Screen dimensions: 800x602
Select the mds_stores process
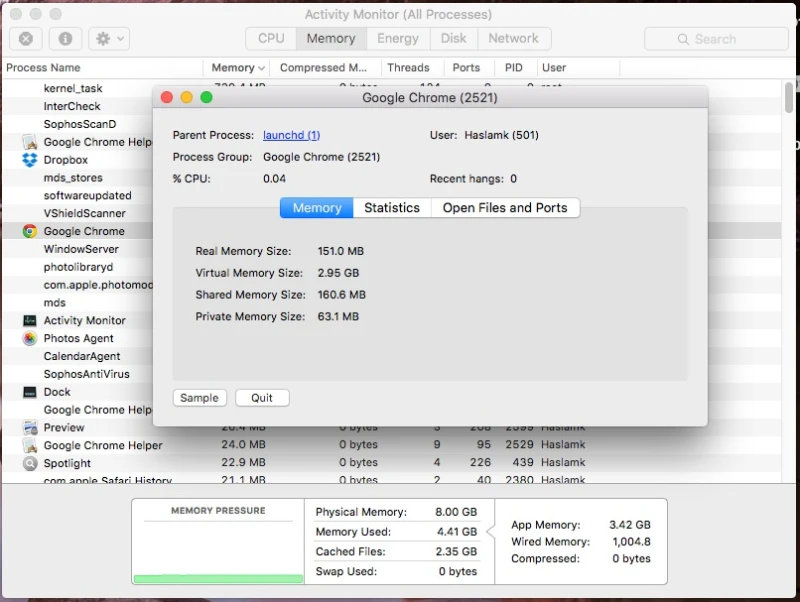click(73, 178)
